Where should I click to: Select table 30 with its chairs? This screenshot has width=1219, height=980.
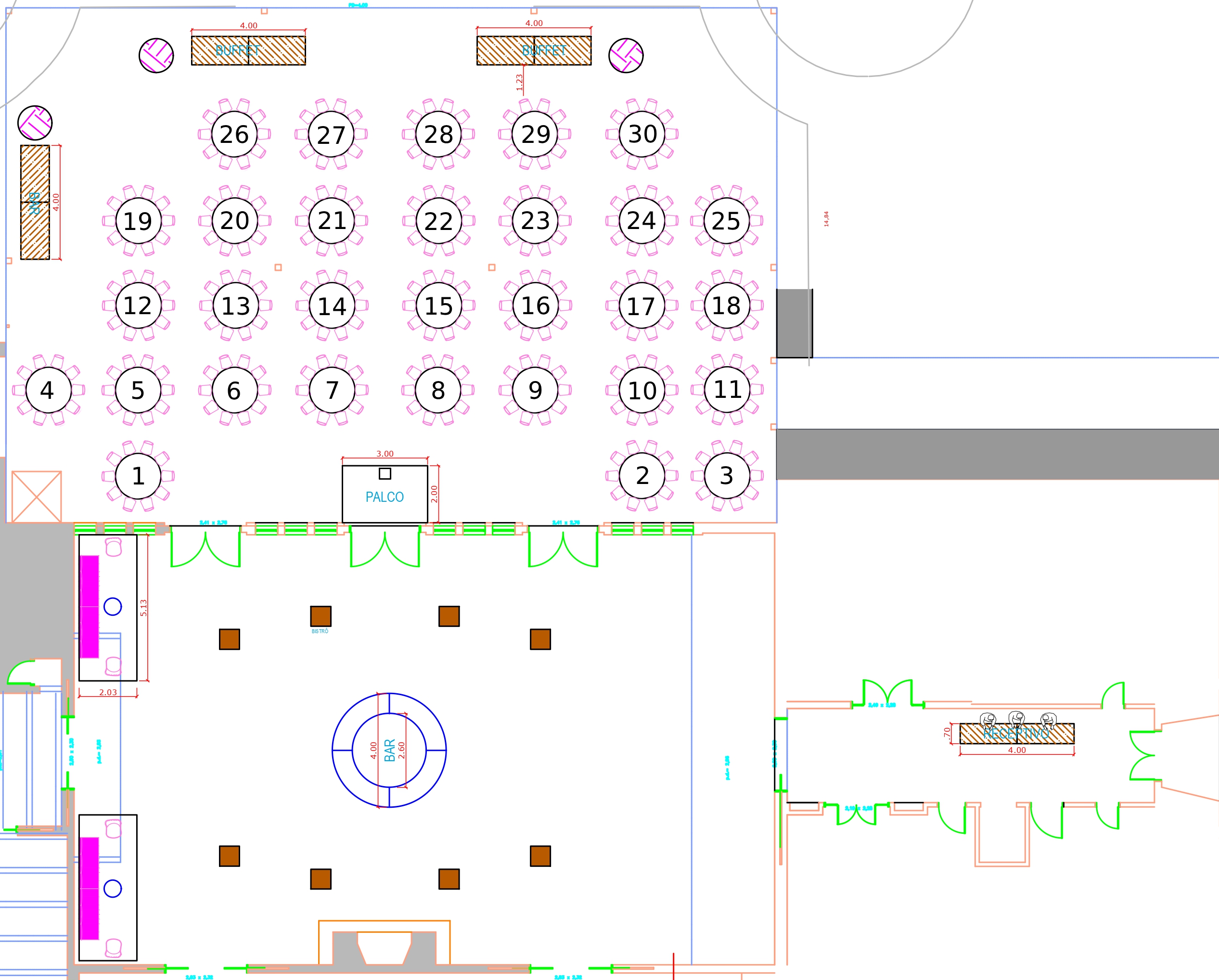(x=642, y=135)
